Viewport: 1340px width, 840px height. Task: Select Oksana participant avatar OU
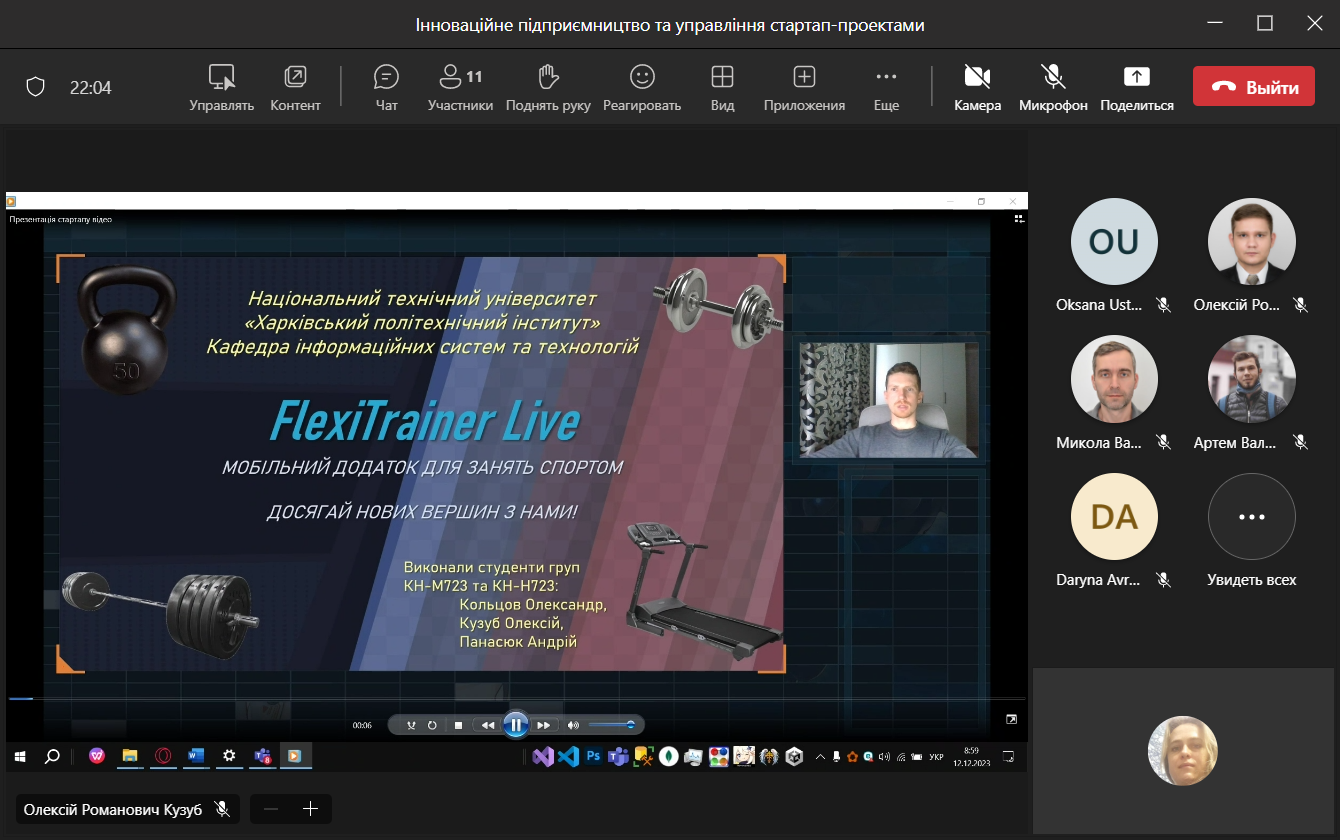1113,242
